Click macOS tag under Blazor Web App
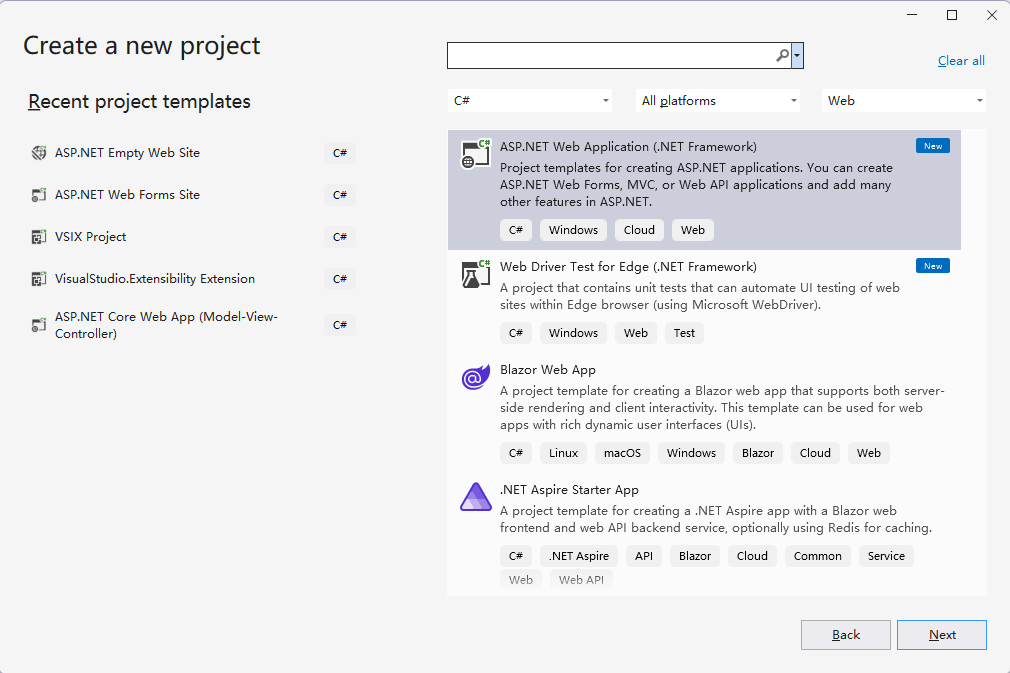1010x673 pixels. coord(622,453)
